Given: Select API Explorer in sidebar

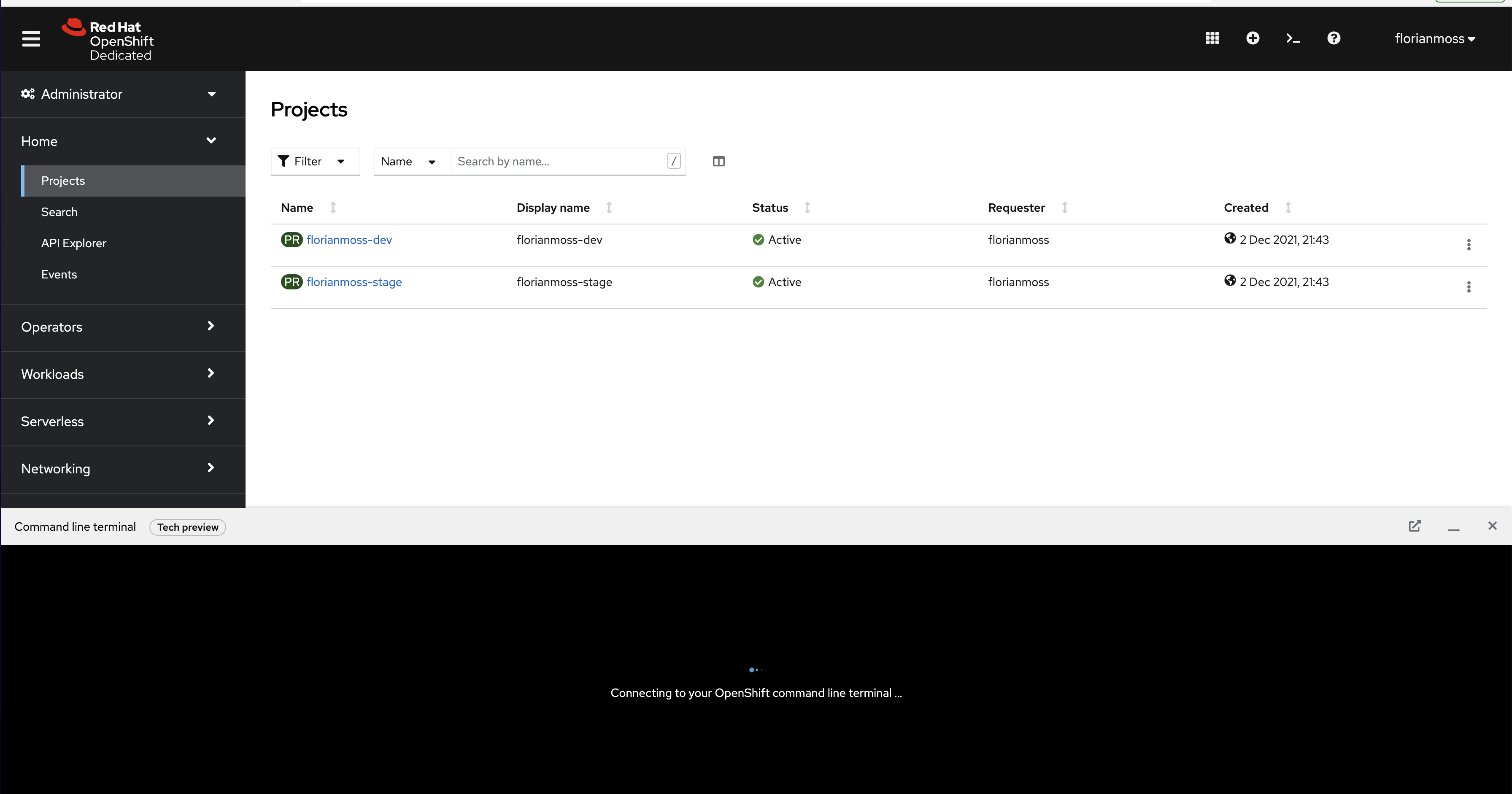Looking at the screenshot, I should (73, 243).
